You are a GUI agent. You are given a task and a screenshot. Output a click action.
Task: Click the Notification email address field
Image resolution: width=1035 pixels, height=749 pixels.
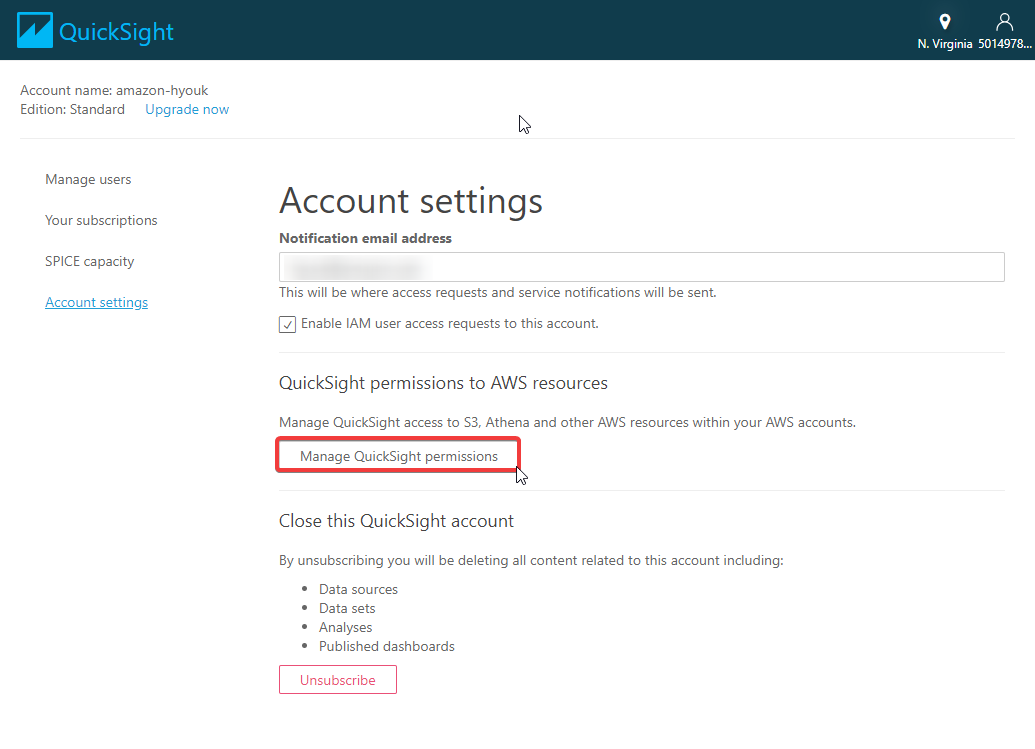point(642,267)
